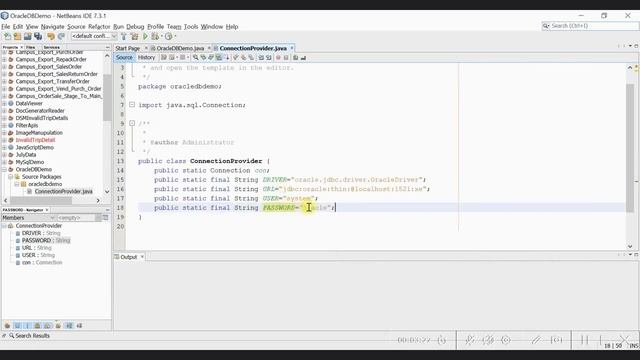640x360 pixels.
Task: Switch to the Services tab
Action: [51, 47]
